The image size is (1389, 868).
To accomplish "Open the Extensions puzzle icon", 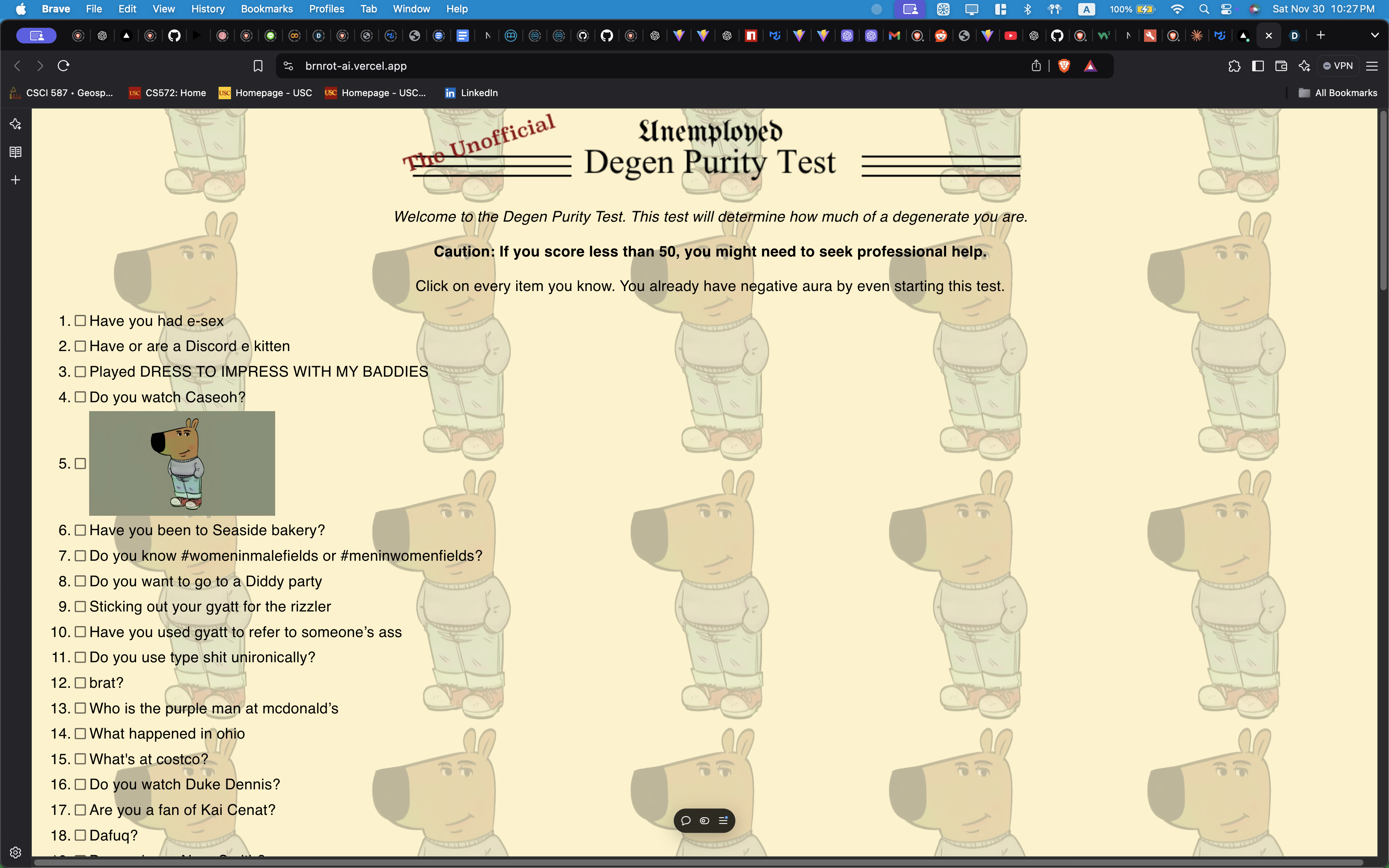I will click(x=1234, y=66).
